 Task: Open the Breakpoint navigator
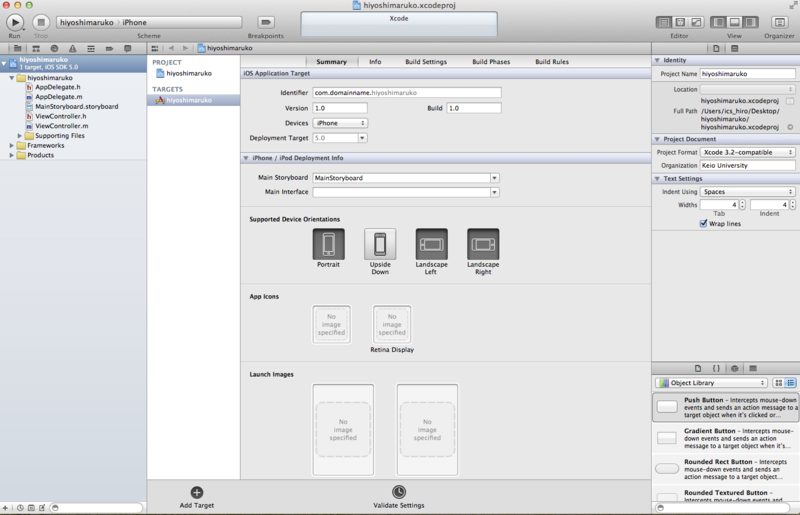109,48
